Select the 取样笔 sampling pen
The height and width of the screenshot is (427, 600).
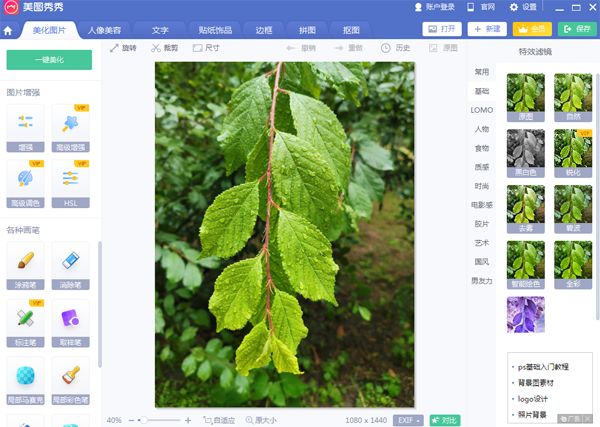70,323
